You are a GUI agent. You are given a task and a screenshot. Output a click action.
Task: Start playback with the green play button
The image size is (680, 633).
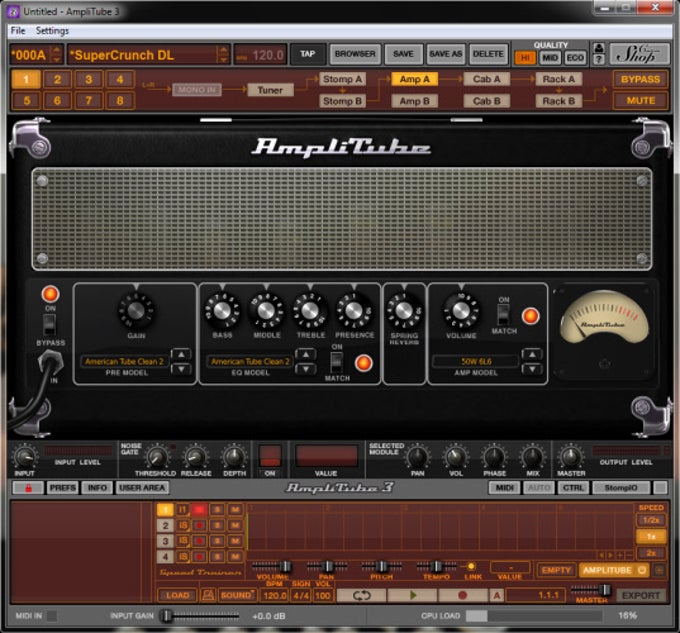click(x=412, y=595)
